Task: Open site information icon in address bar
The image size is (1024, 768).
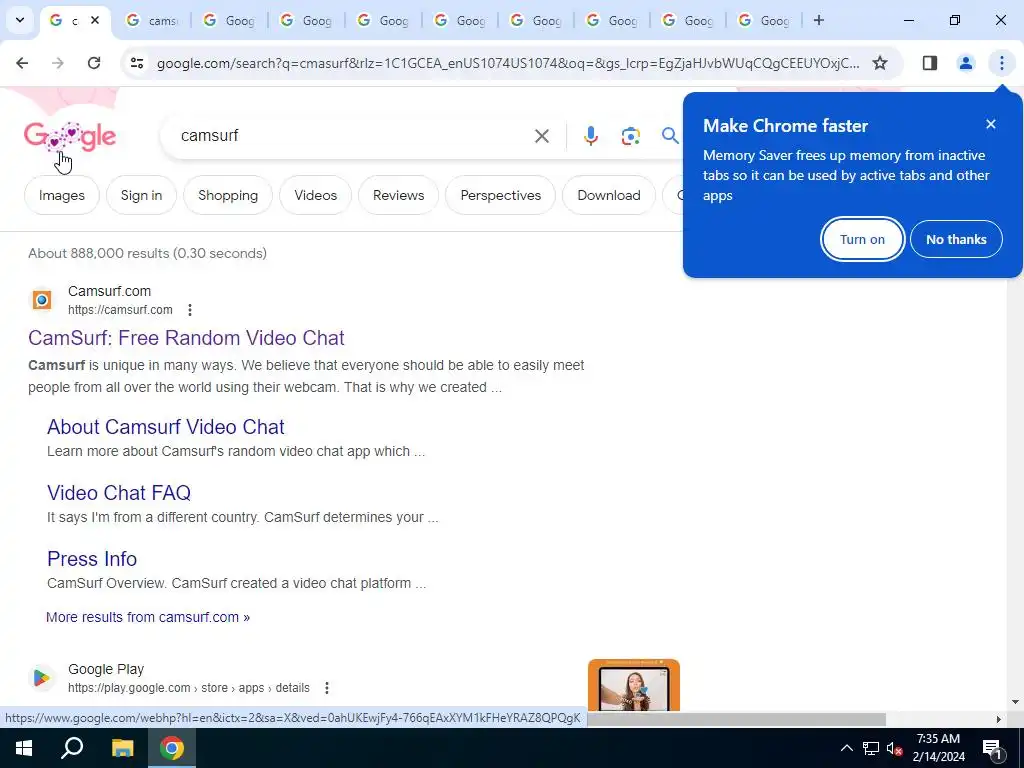Action: coord(137,63)
